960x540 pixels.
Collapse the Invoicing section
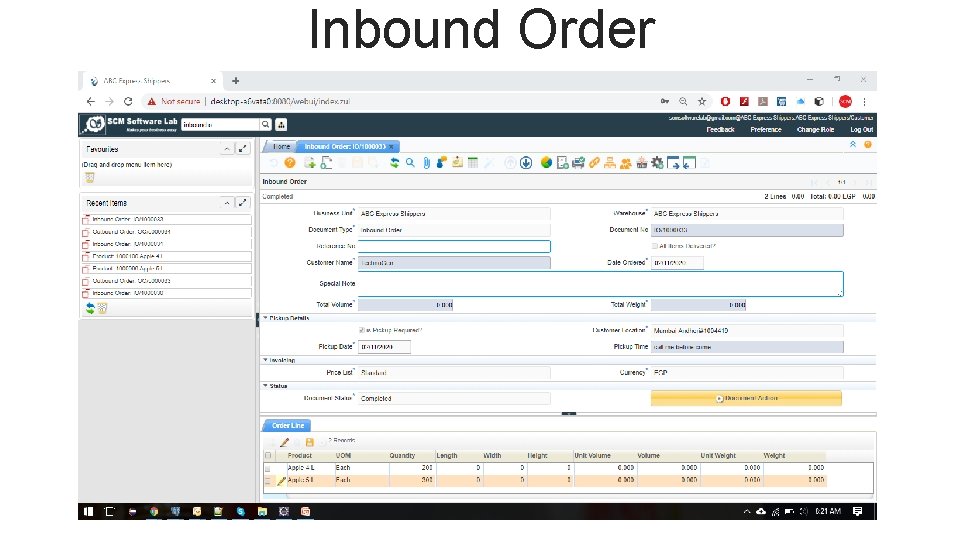tap(266, 360)
